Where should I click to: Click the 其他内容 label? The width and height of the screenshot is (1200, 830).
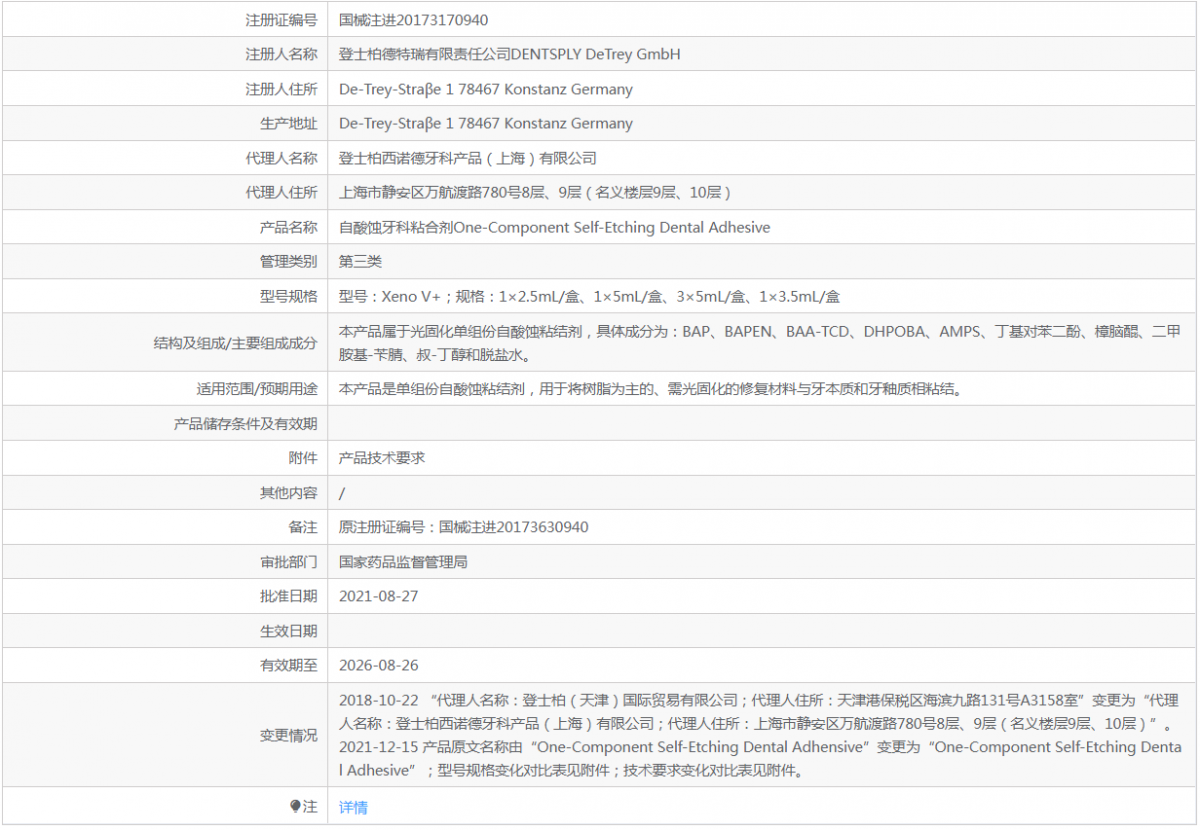pos(289,493)
